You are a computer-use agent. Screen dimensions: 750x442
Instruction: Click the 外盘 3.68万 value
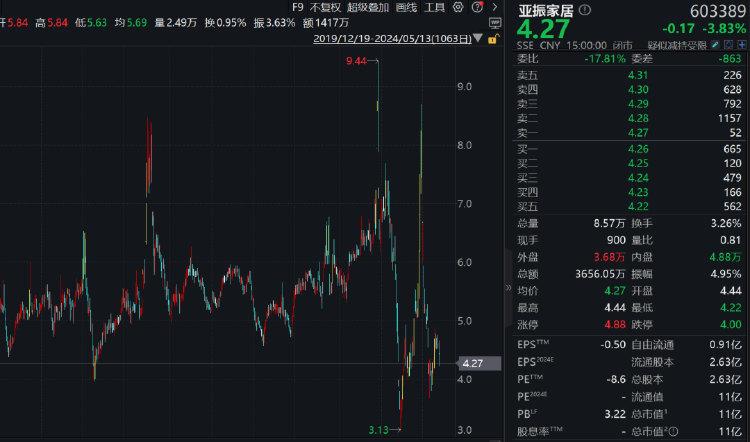609,257
